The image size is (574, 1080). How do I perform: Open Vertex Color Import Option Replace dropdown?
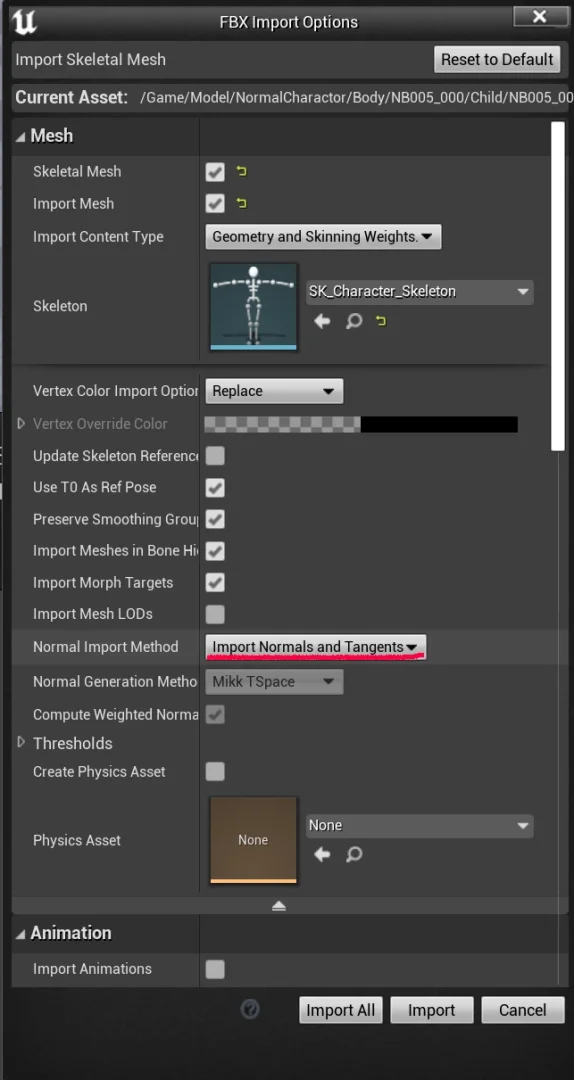274,391
